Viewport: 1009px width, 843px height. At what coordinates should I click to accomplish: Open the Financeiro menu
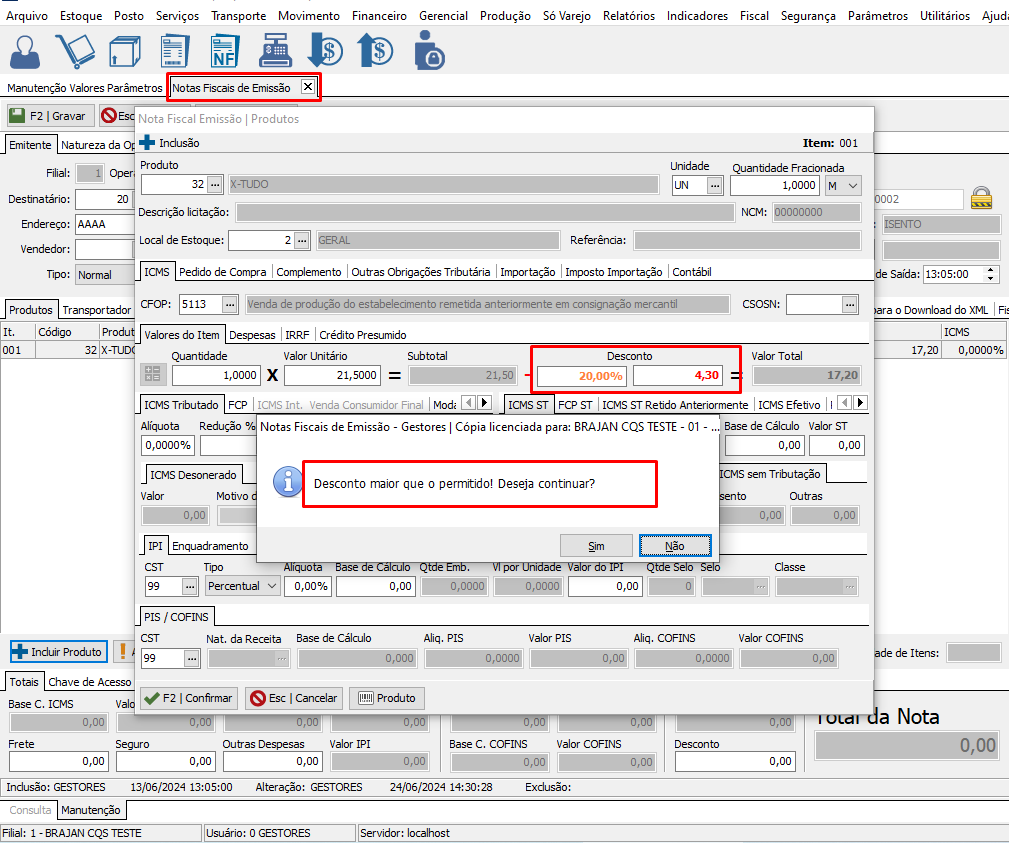[379, 16]
